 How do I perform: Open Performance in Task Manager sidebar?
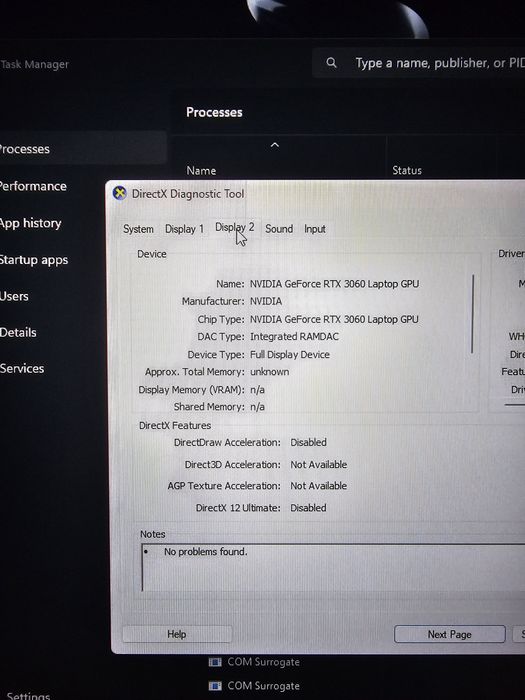point(33,186)
